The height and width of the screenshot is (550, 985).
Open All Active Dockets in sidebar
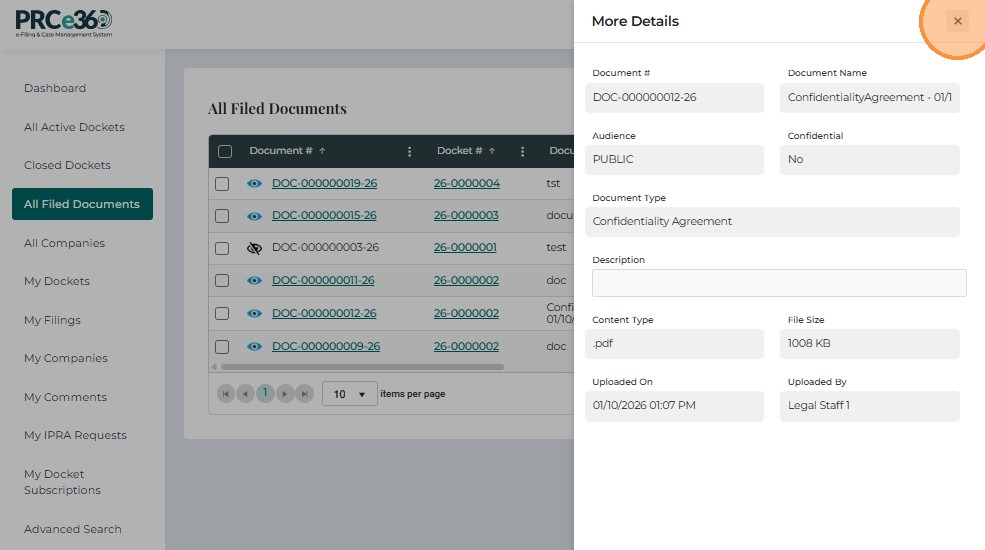[x=74, y=127]
